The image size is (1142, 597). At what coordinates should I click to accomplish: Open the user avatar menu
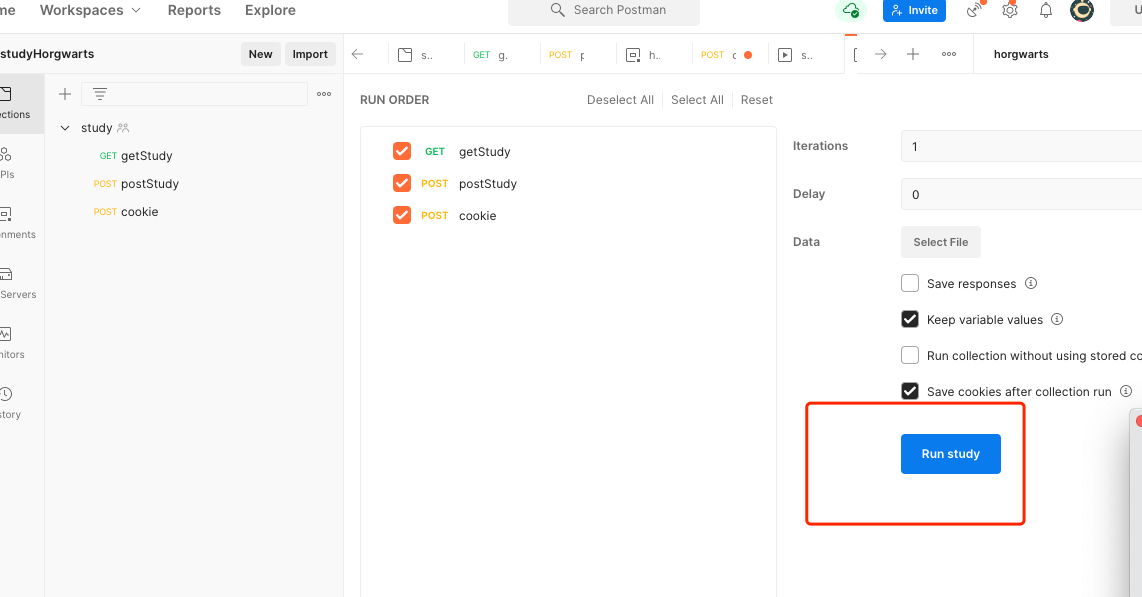pos(1082,10)
